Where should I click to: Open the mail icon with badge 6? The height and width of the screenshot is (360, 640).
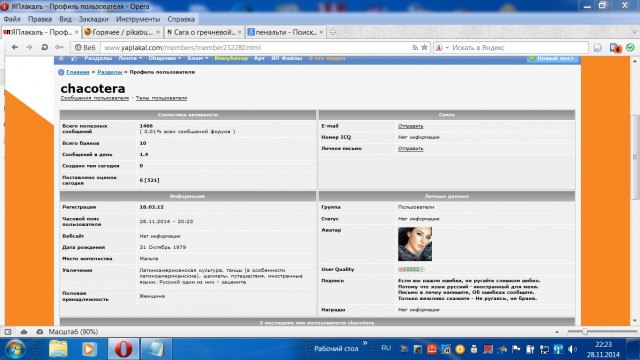pyautogui.click(x=615, y=48)
